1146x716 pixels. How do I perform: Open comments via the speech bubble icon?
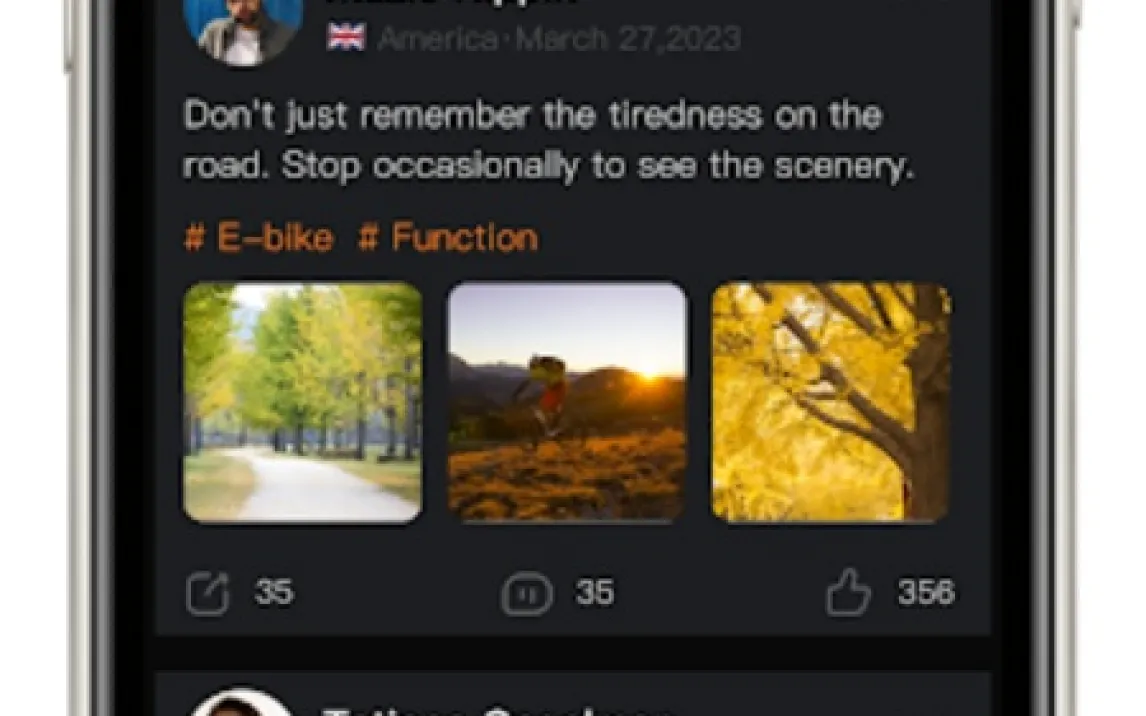(x=526, y=594)
